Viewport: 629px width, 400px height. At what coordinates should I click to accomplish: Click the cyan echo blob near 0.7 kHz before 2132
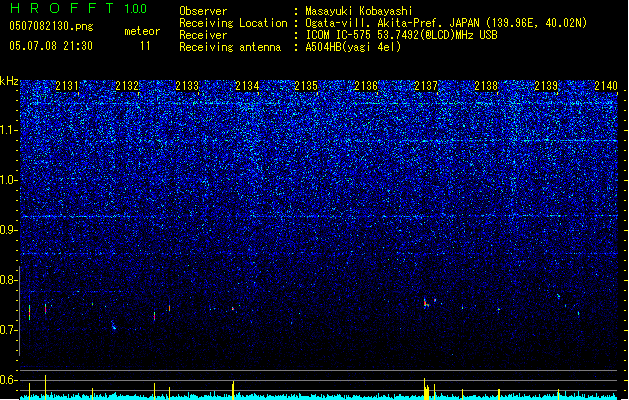(114, 325)
